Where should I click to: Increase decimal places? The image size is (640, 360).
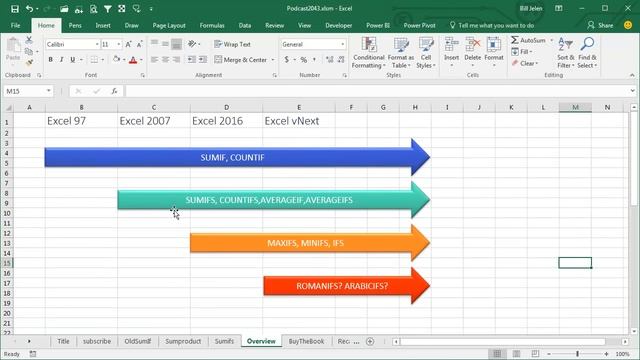[329, 60]
